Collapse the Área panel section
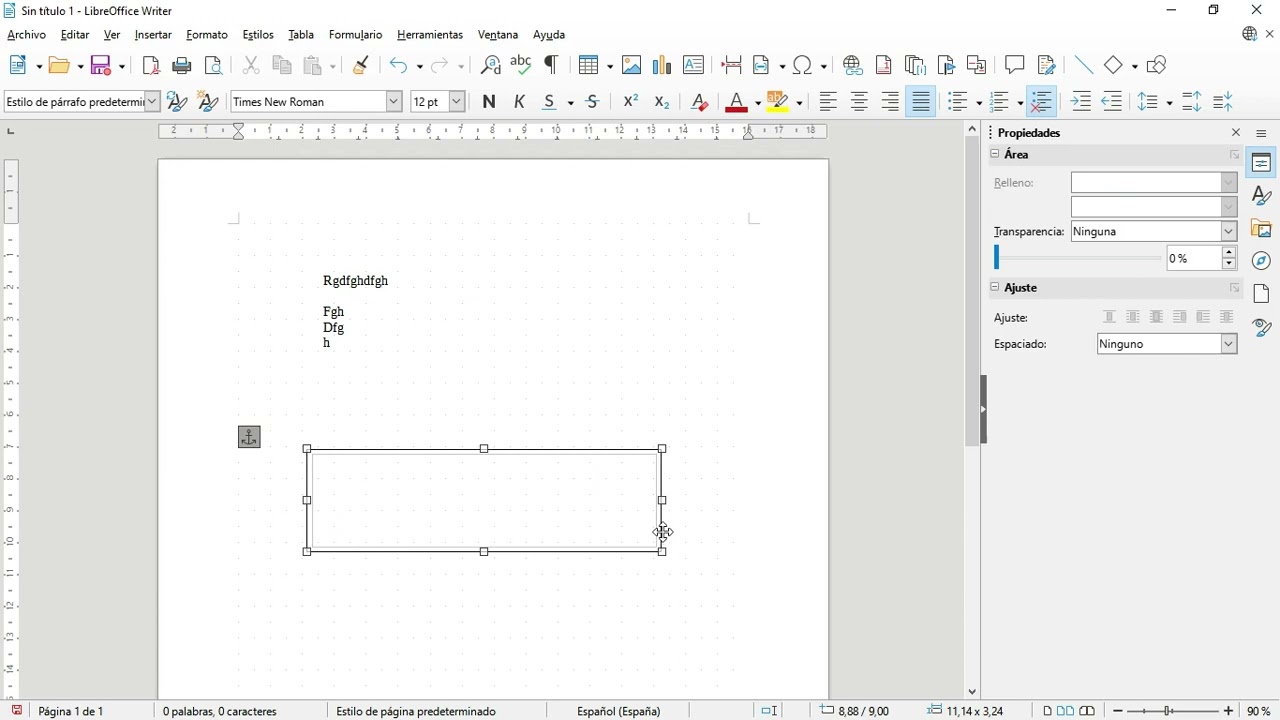This screenshot has width=1280, height=720. click(x=995, y=154)
